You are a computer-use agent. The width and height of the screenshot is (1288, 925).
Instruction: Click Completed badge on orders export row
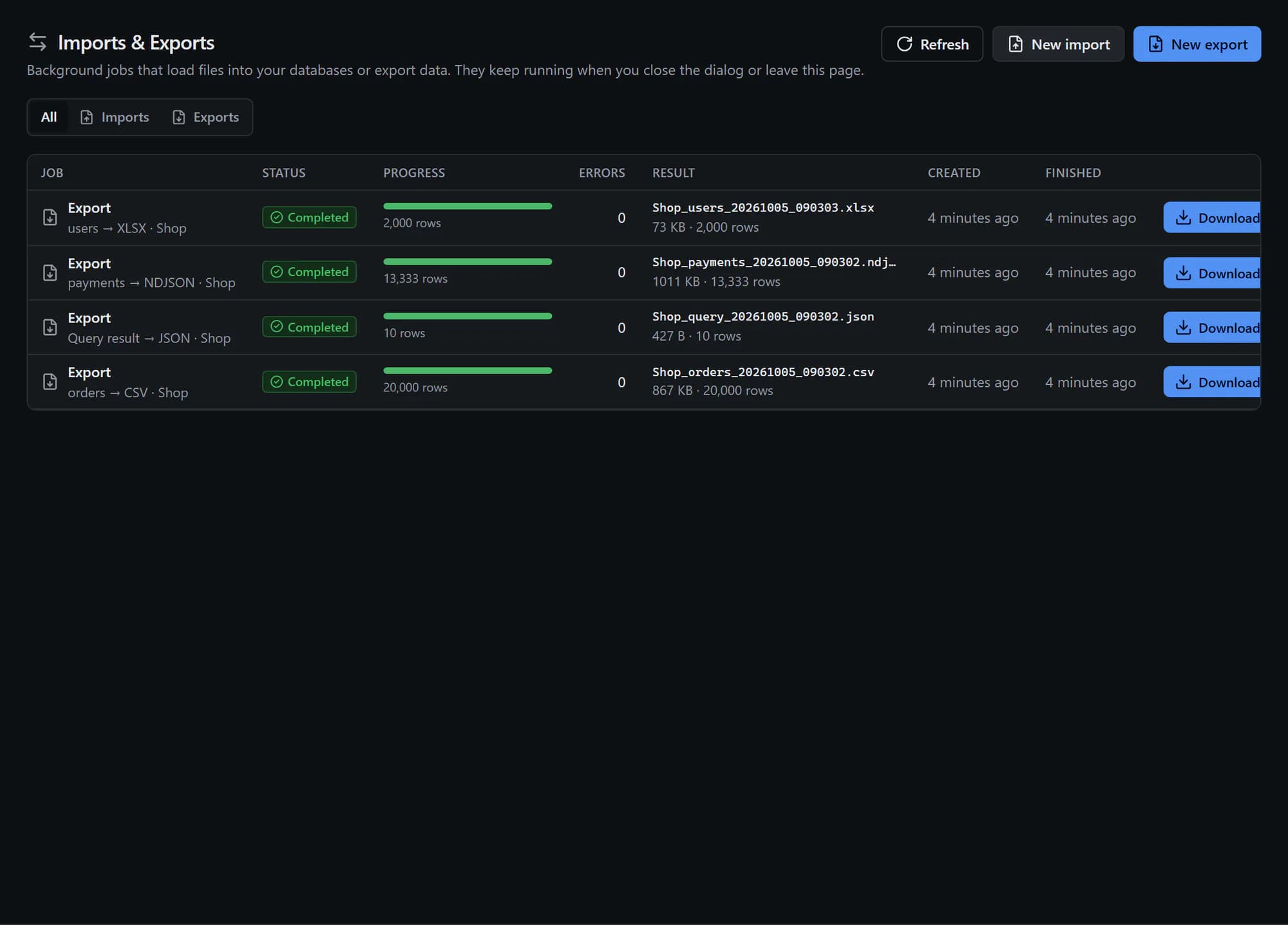click(309, 382)
